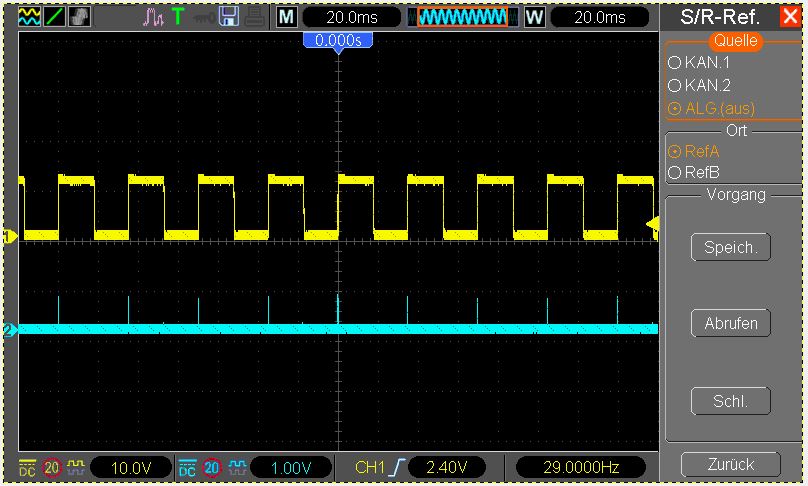
Task: Select ALG.(aus) source option
Action: [712, 108]
